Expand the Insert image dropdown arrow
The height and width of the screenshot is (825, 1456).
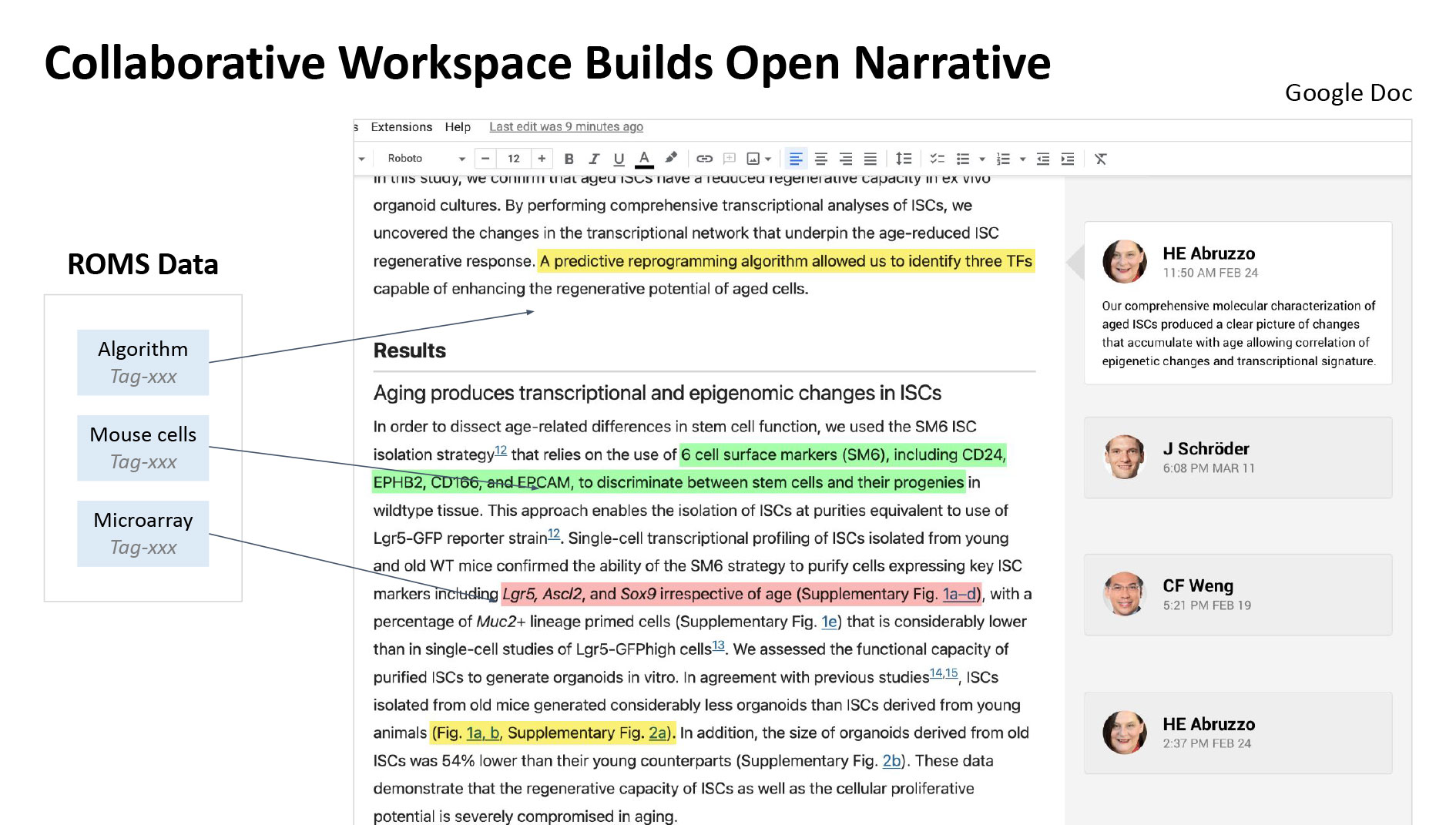(768, 159)
